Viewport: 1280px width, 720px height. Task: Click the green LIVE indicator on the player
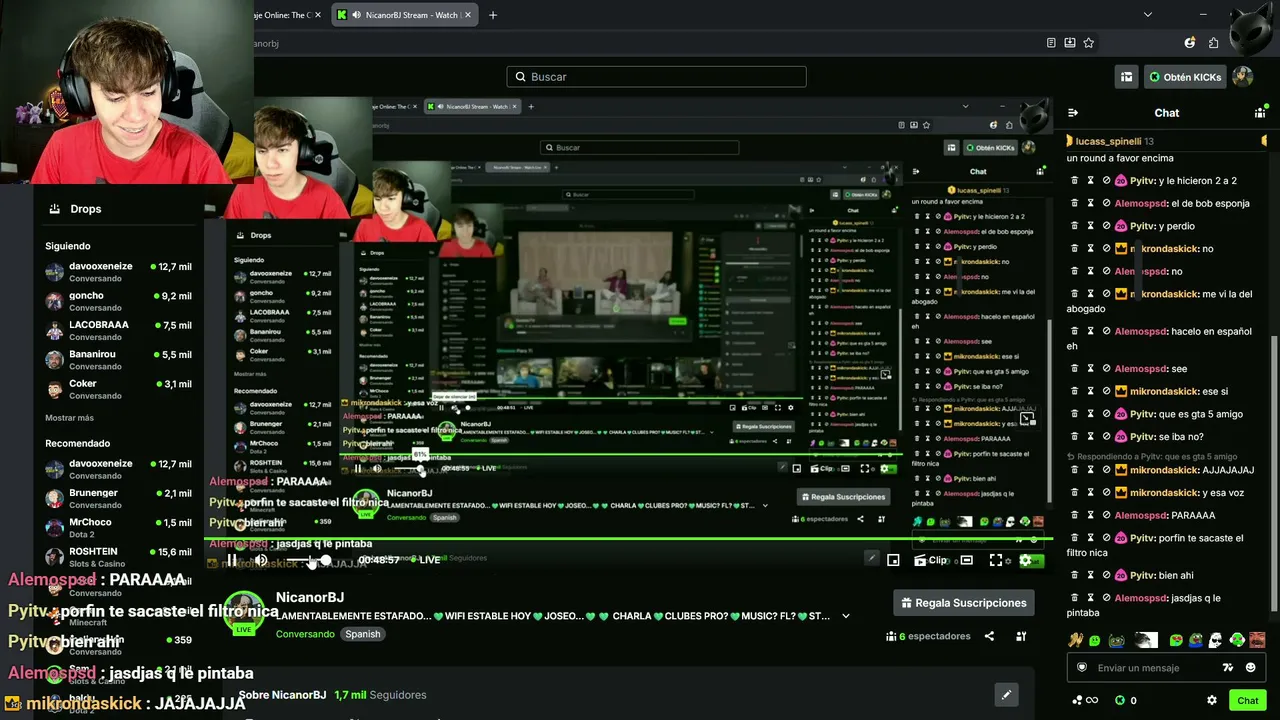click(424, 560)
